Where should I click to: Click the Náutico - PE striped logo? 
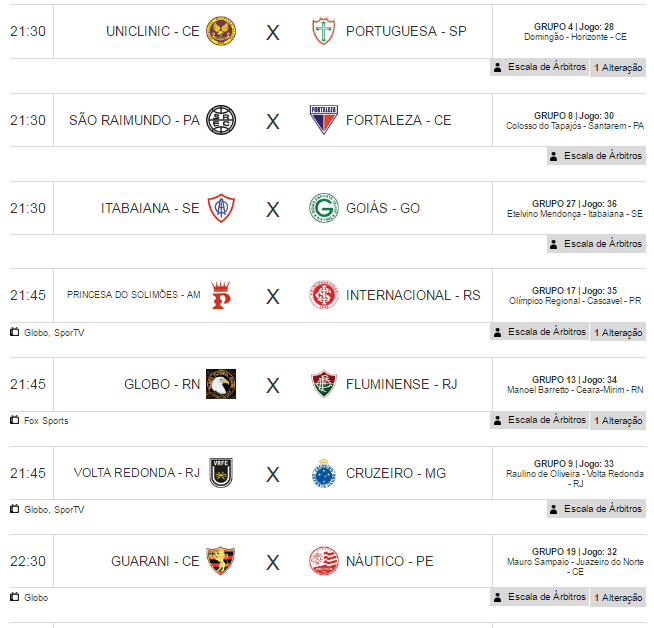click(x=324, y=561)
